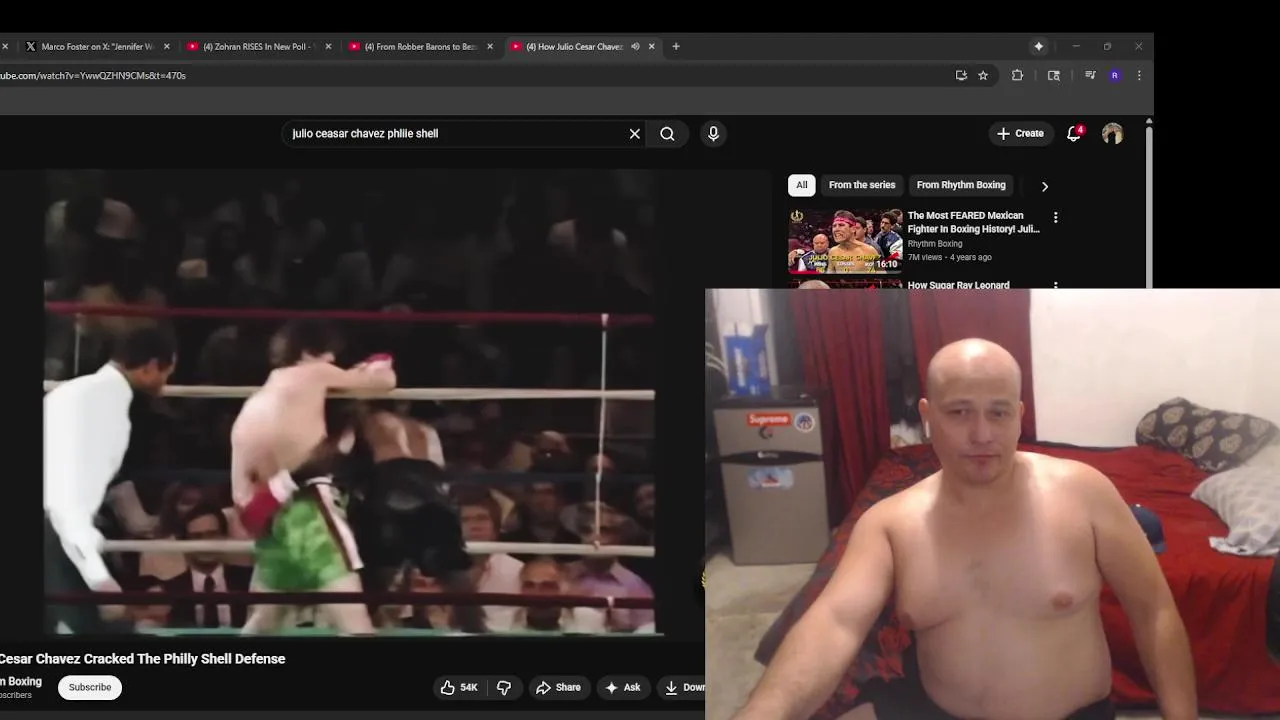Click video title Cracked The Philly Shell Defense
The width and height of the screenshot is (1280, 720).
[142, 659]
